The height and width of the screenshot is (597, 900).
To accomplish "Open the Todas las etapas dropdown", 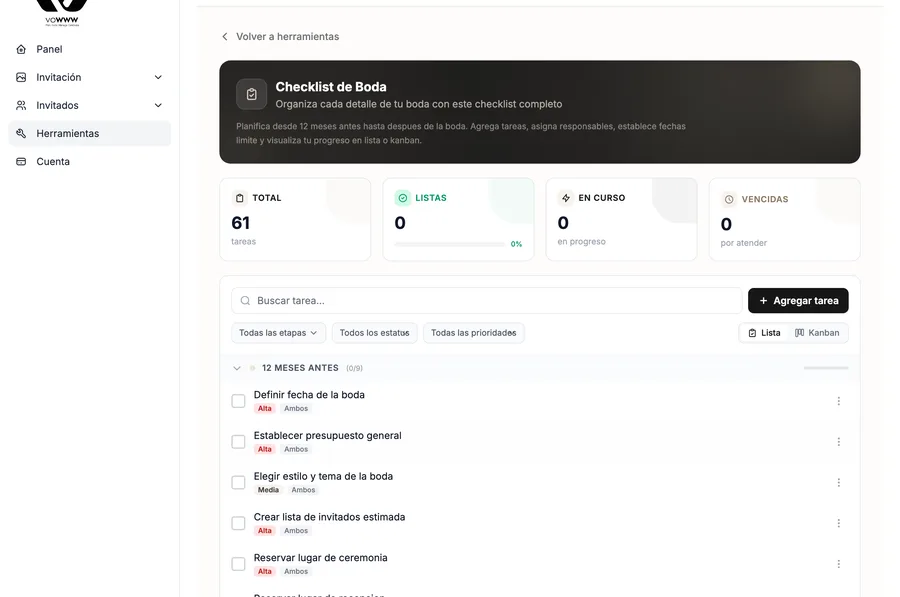I will (x=278, y=333).
